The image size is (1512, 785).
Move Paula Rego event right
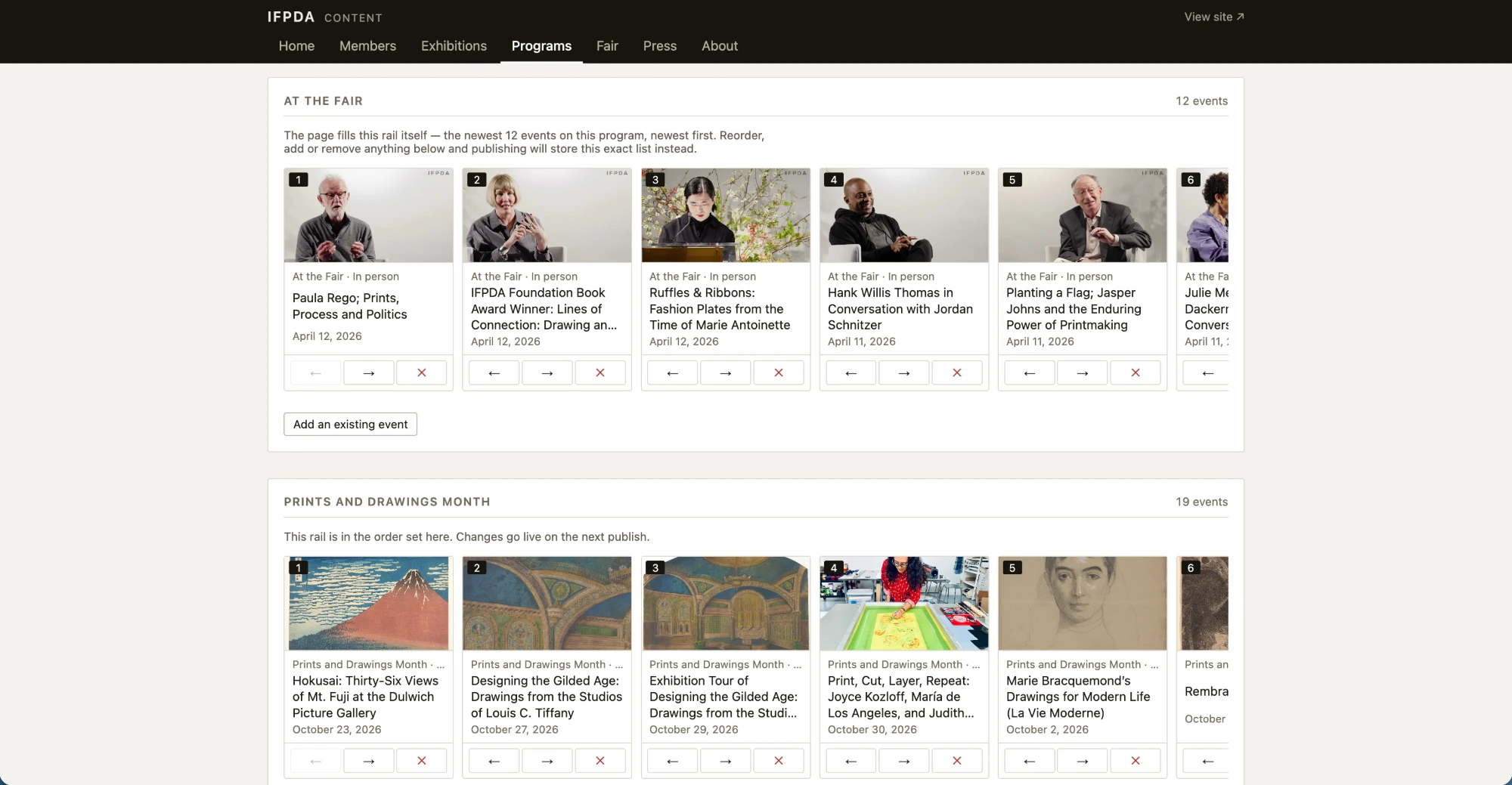point(369,372)
